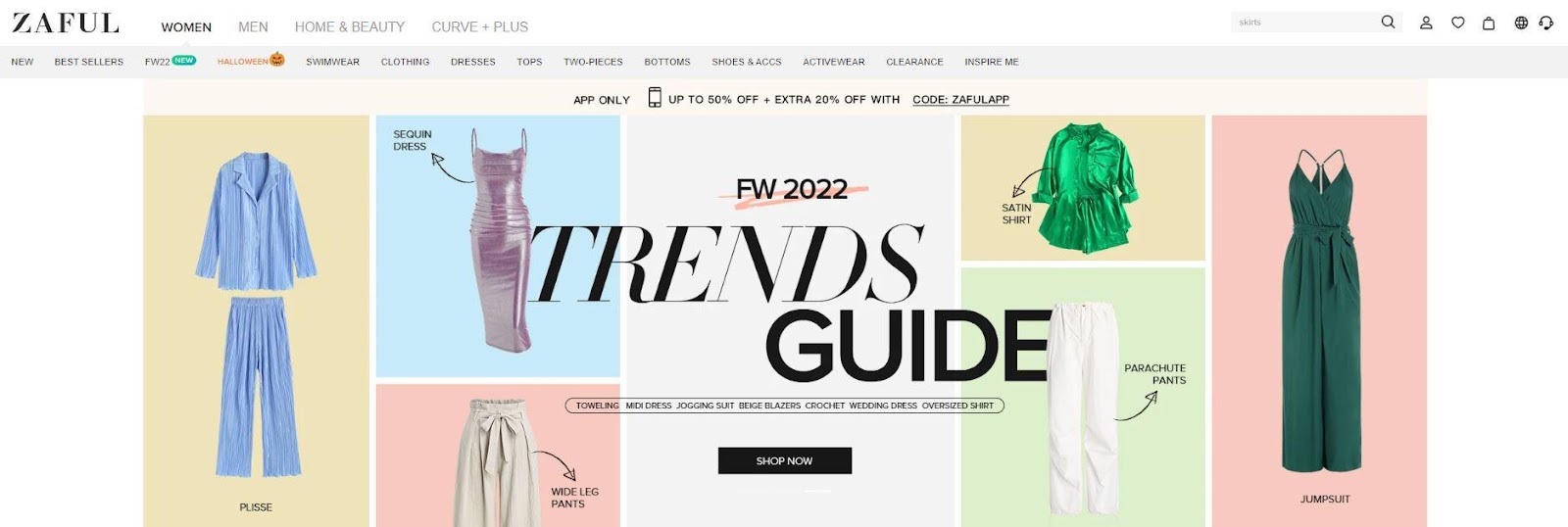Open the DRESSES category menu

click(x=473, y=62)
